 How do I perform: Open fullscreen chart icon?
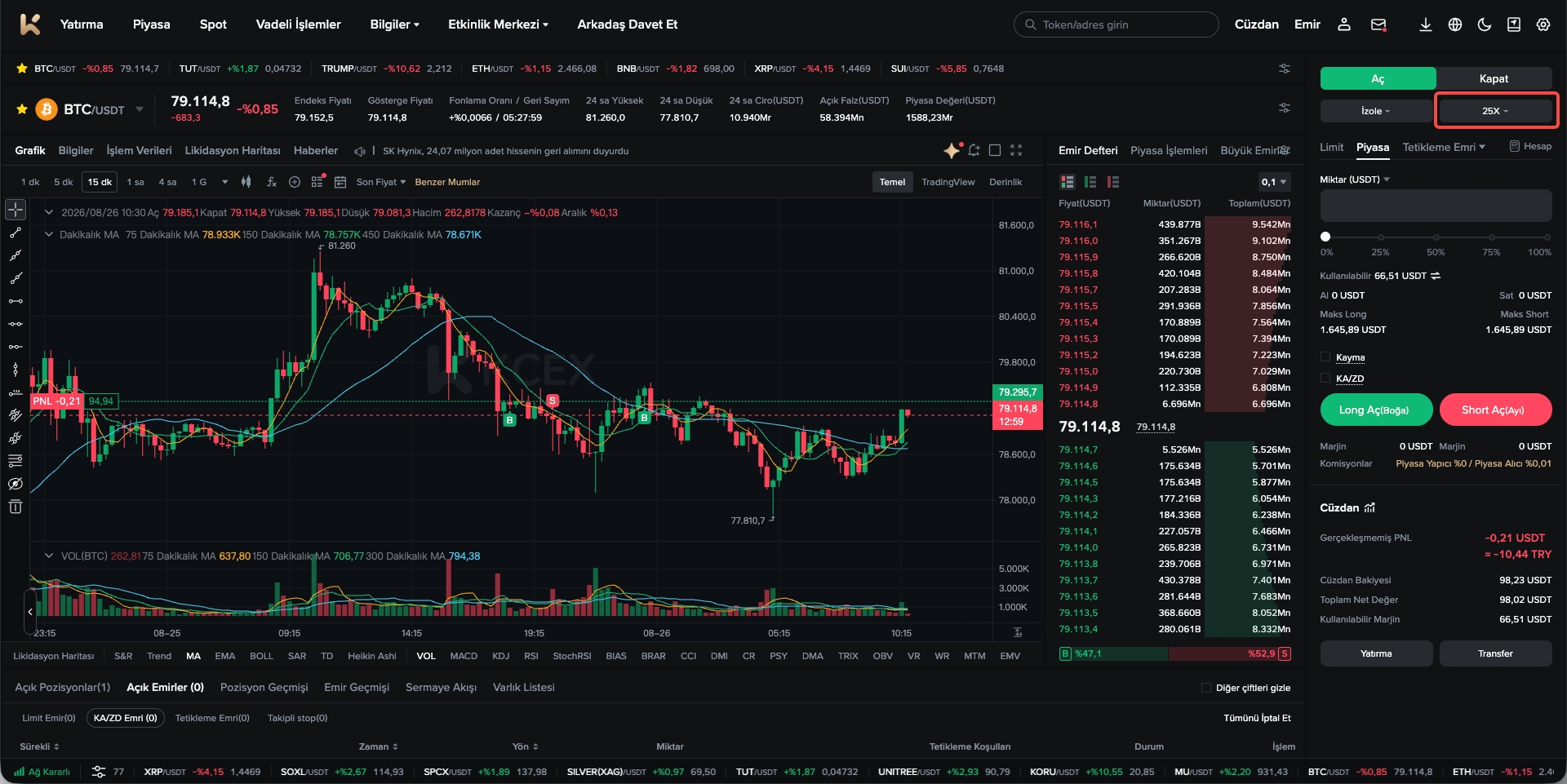(1016, 150)
